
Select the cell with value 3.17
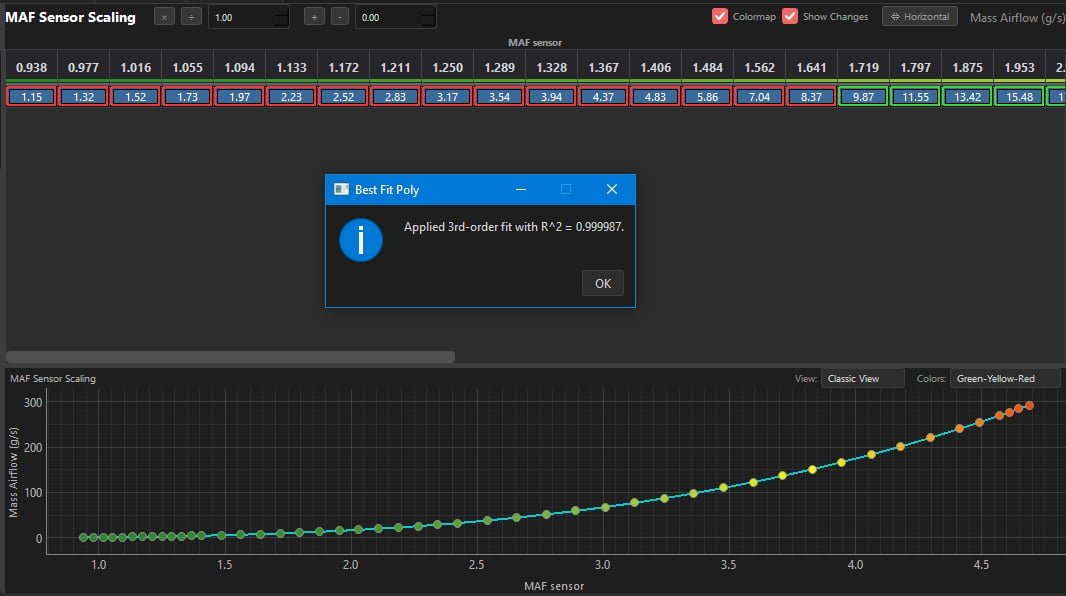447,97
